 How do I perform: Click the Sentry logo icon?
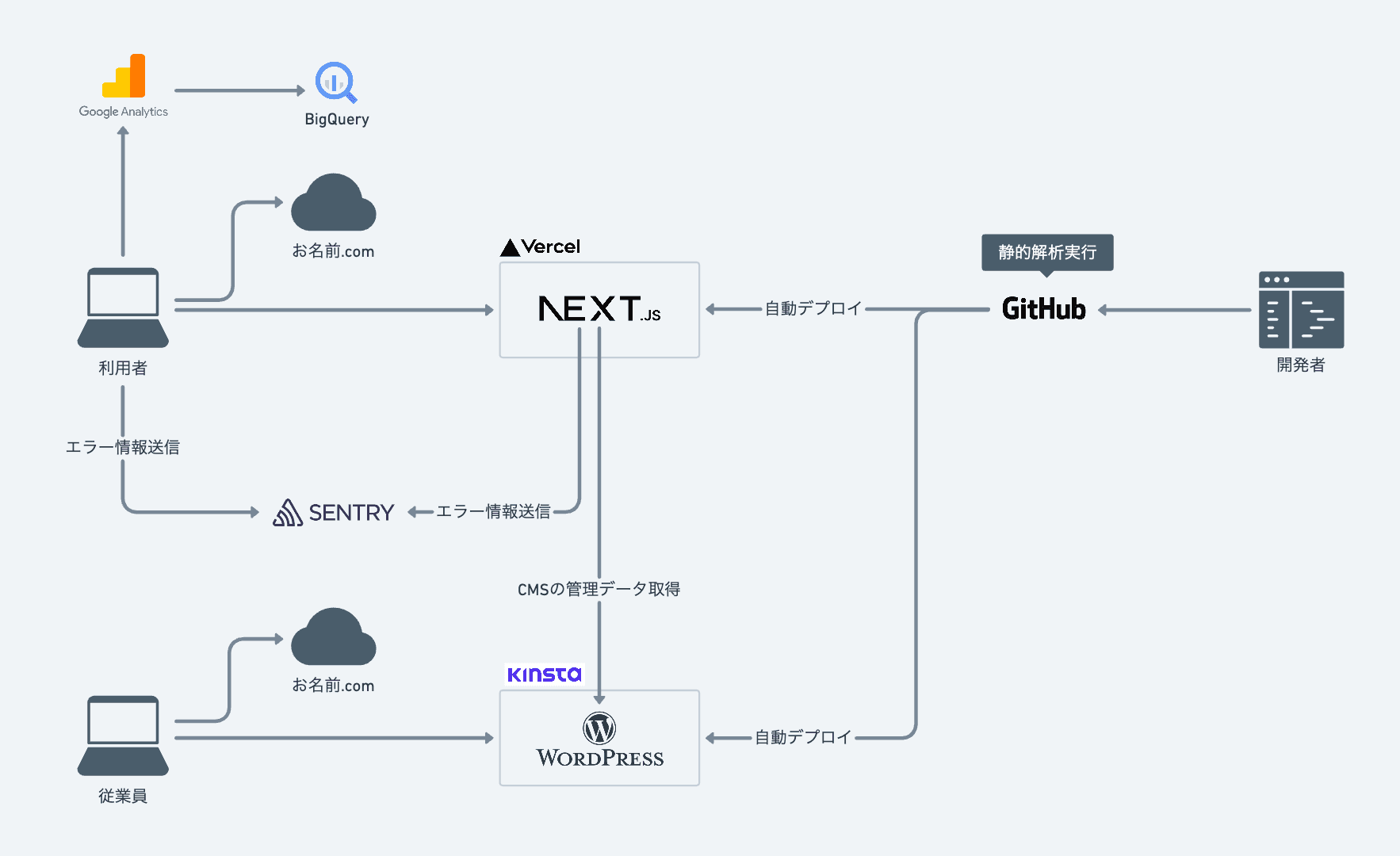point(288,512)
